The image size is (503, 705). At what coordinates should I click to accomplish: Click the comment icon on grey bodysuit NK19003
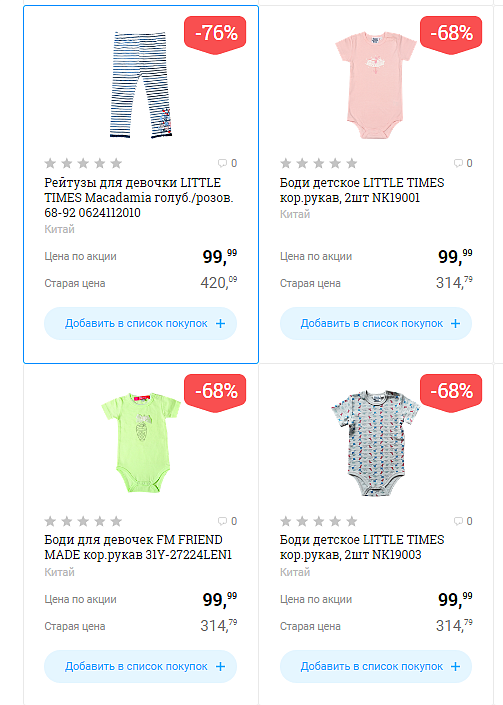pyautogui.click(x=458, y=521)
